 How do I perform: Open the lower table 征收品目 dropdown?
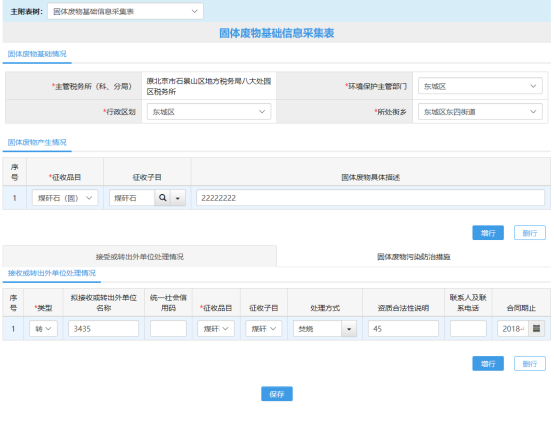[x=216, y=329]
